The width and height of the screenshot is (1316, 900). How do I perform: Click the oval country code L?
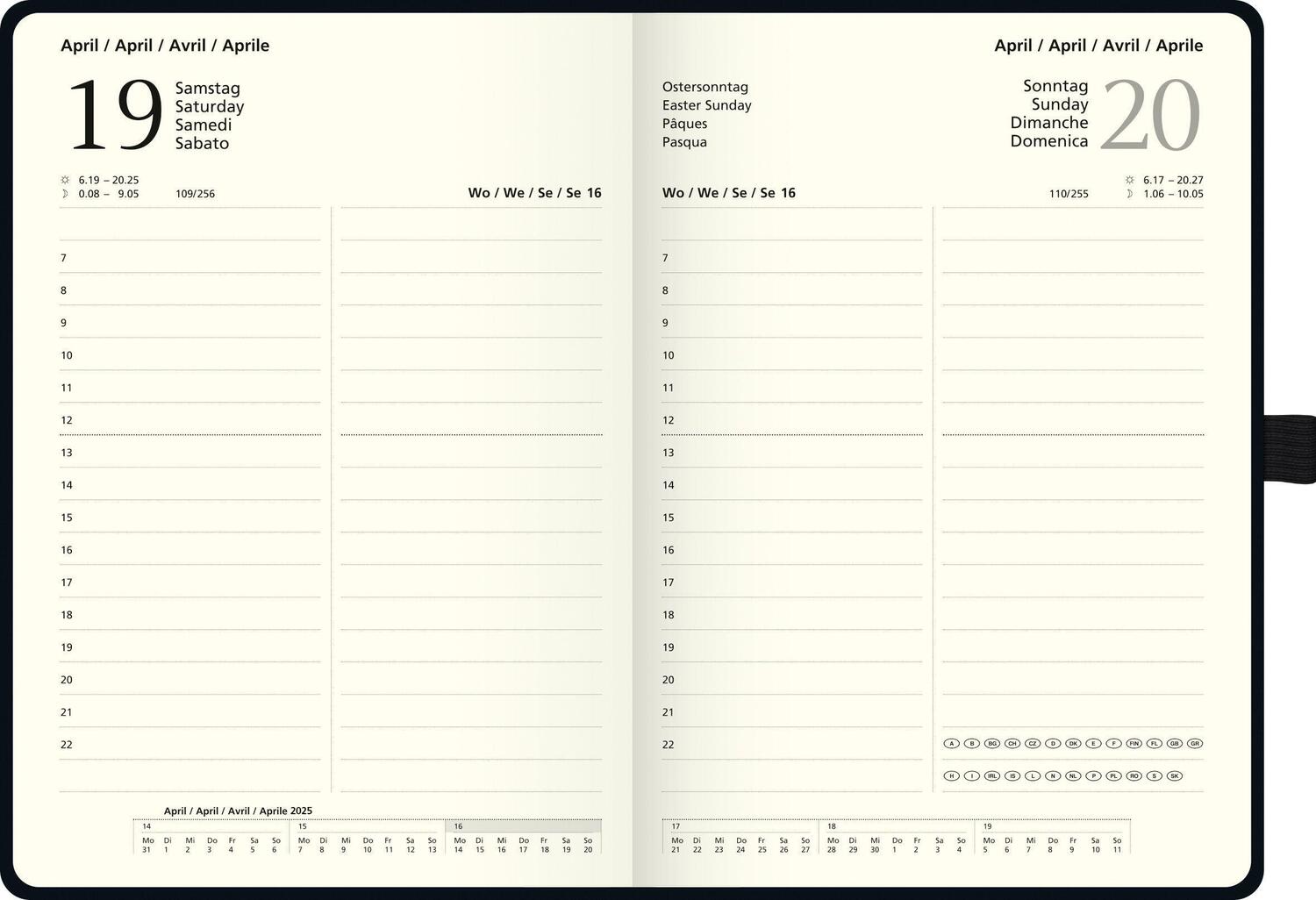tap(1033, 776)
